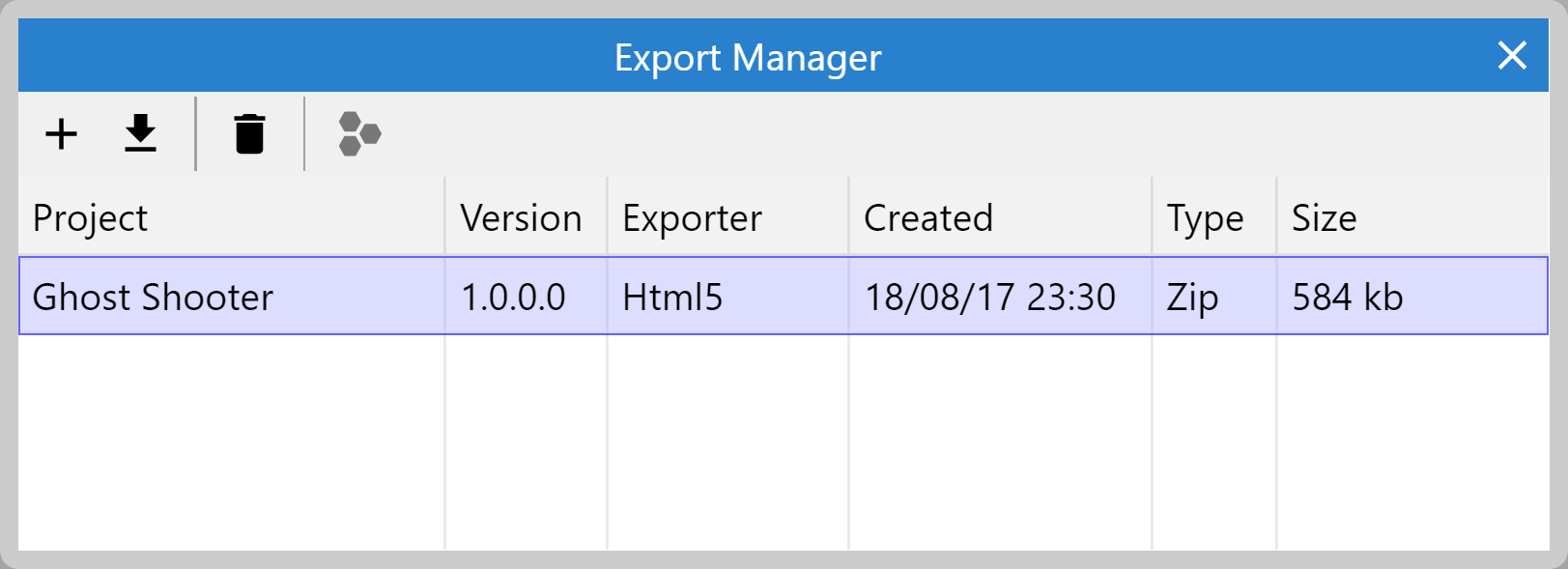Viewport: 1568px width, 569px height.
Task: Click the Size column header
Action: point(1325,217)
